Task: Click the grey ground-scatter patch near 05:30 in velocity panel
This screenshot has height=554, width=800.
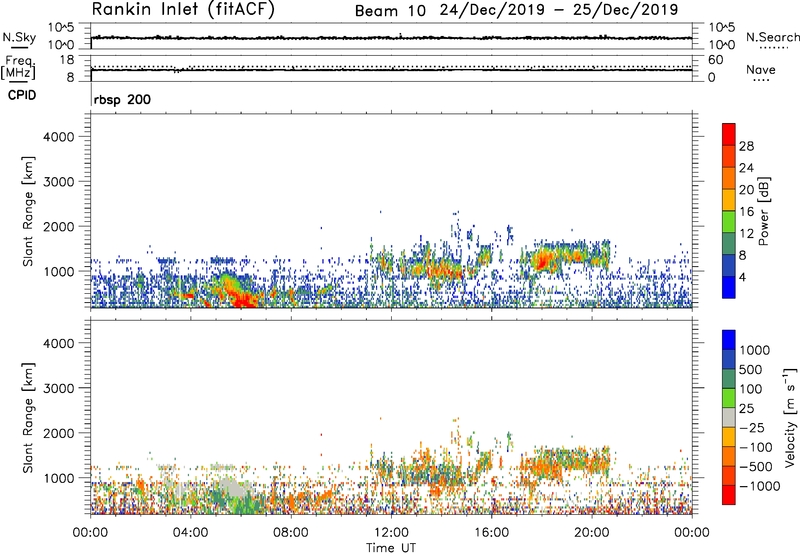Action: [232, 487]
